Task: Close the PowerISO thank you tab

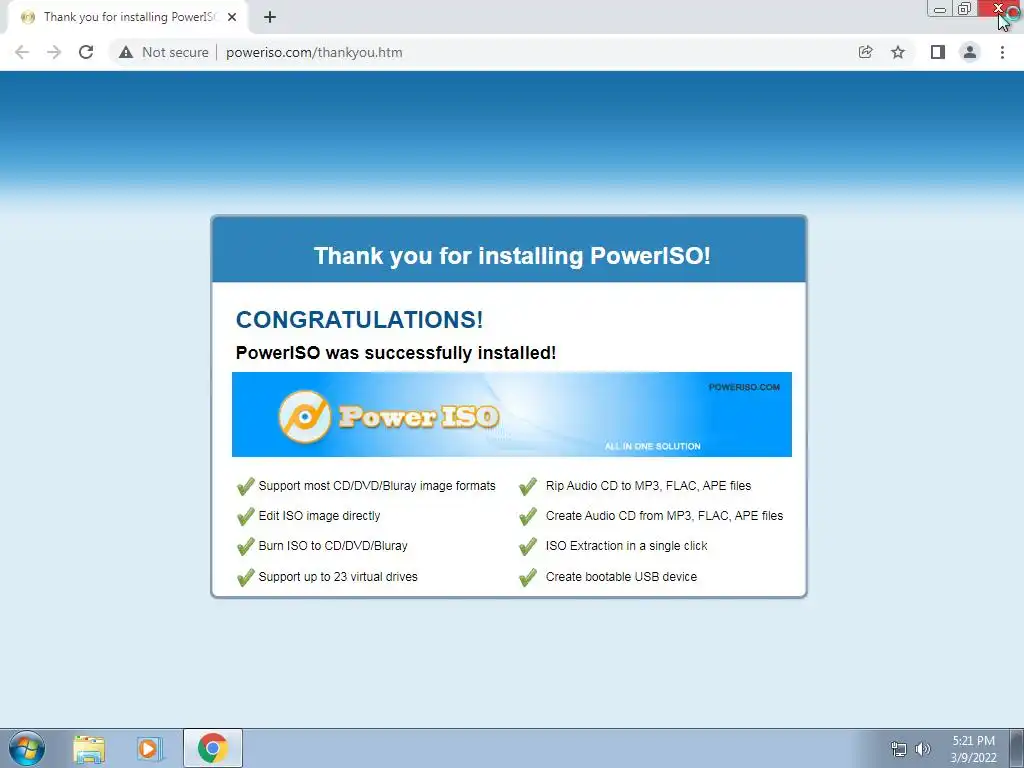Action: click(x=232, y=17)
